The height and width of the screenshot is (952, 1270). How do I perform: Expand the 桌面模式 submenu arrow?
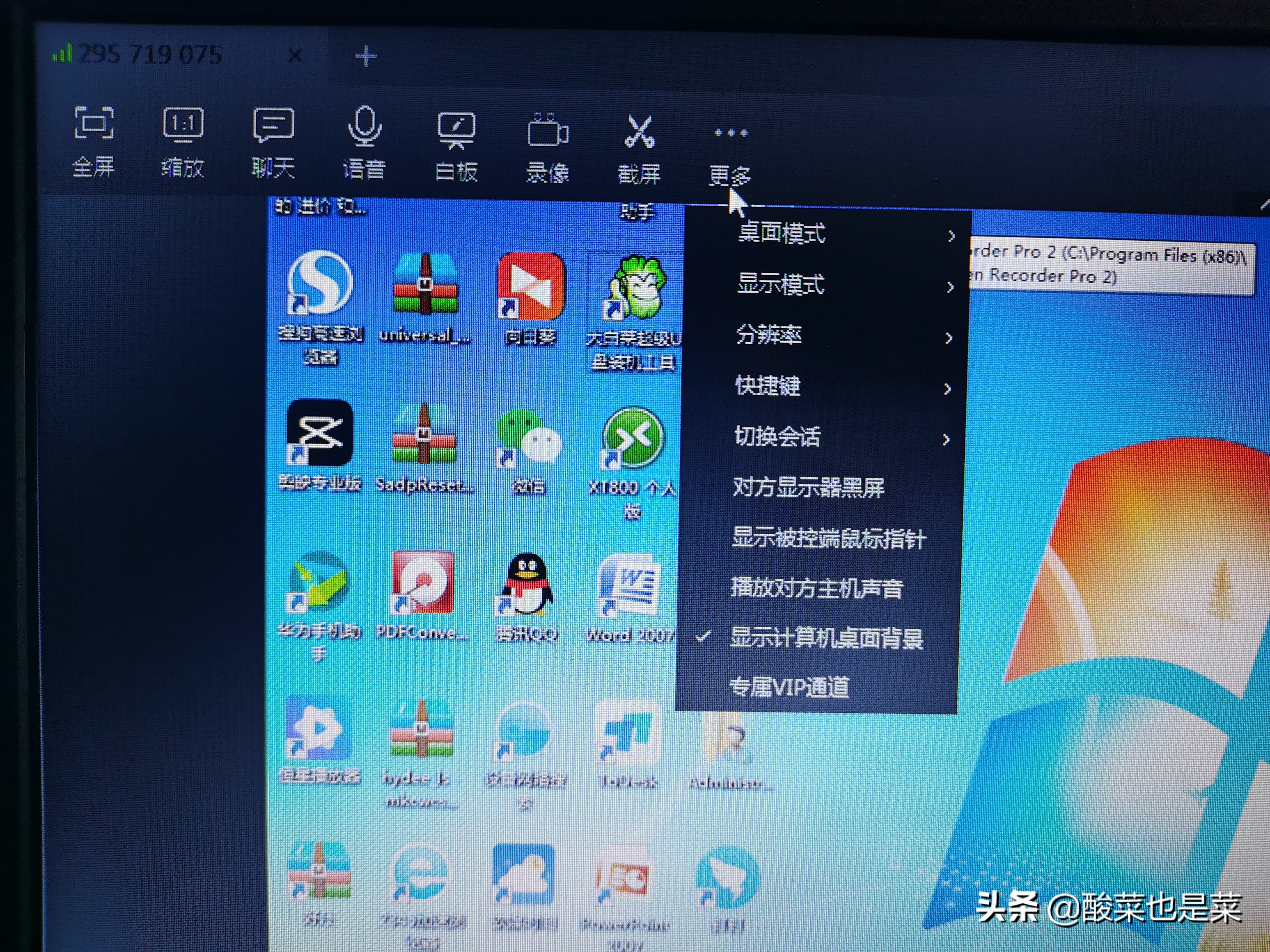point(952,236)
